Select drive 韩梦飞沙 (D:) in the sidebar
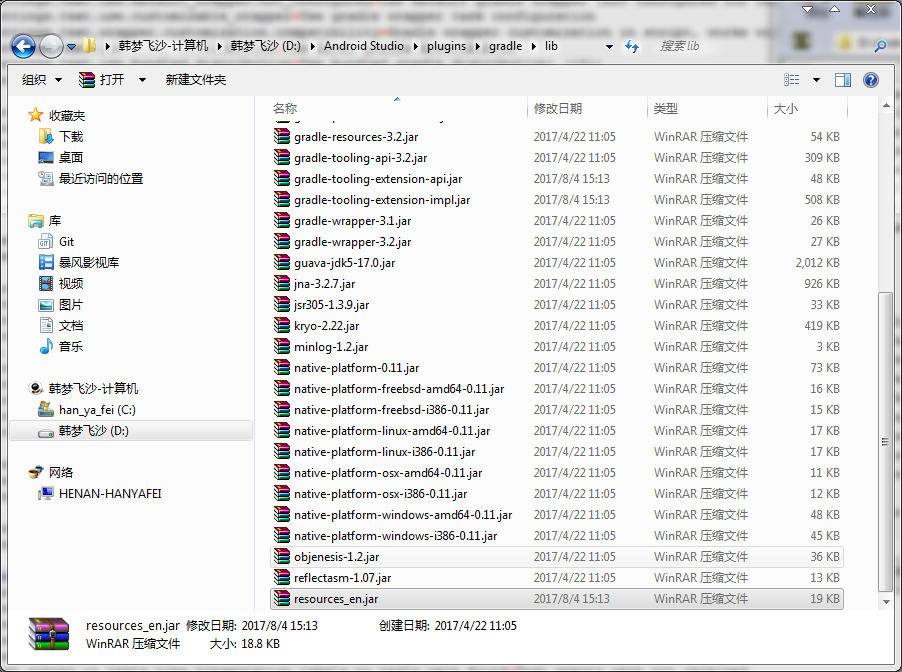This screenshot has width=902, height=672. pos(131,431)
